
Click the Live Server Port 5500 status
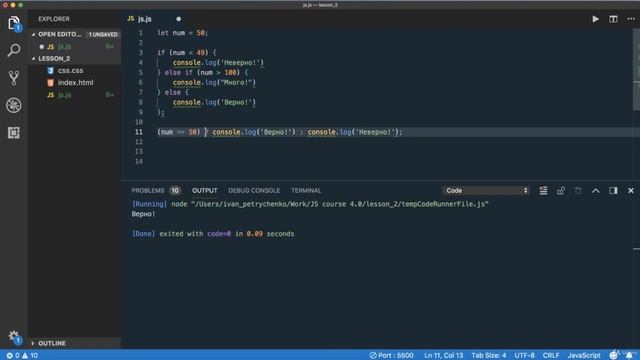coord(391,355)
